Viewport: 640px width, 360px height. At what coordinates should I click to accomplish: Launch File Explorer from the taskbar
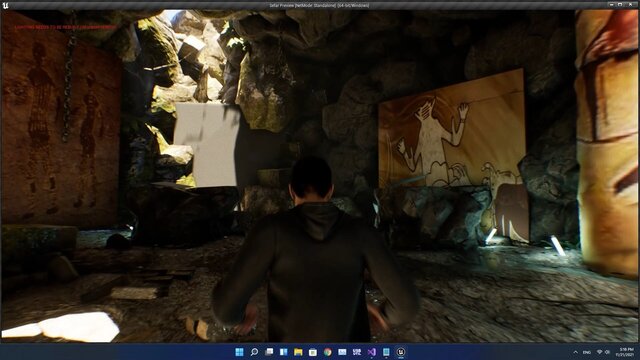coord(298,352)
